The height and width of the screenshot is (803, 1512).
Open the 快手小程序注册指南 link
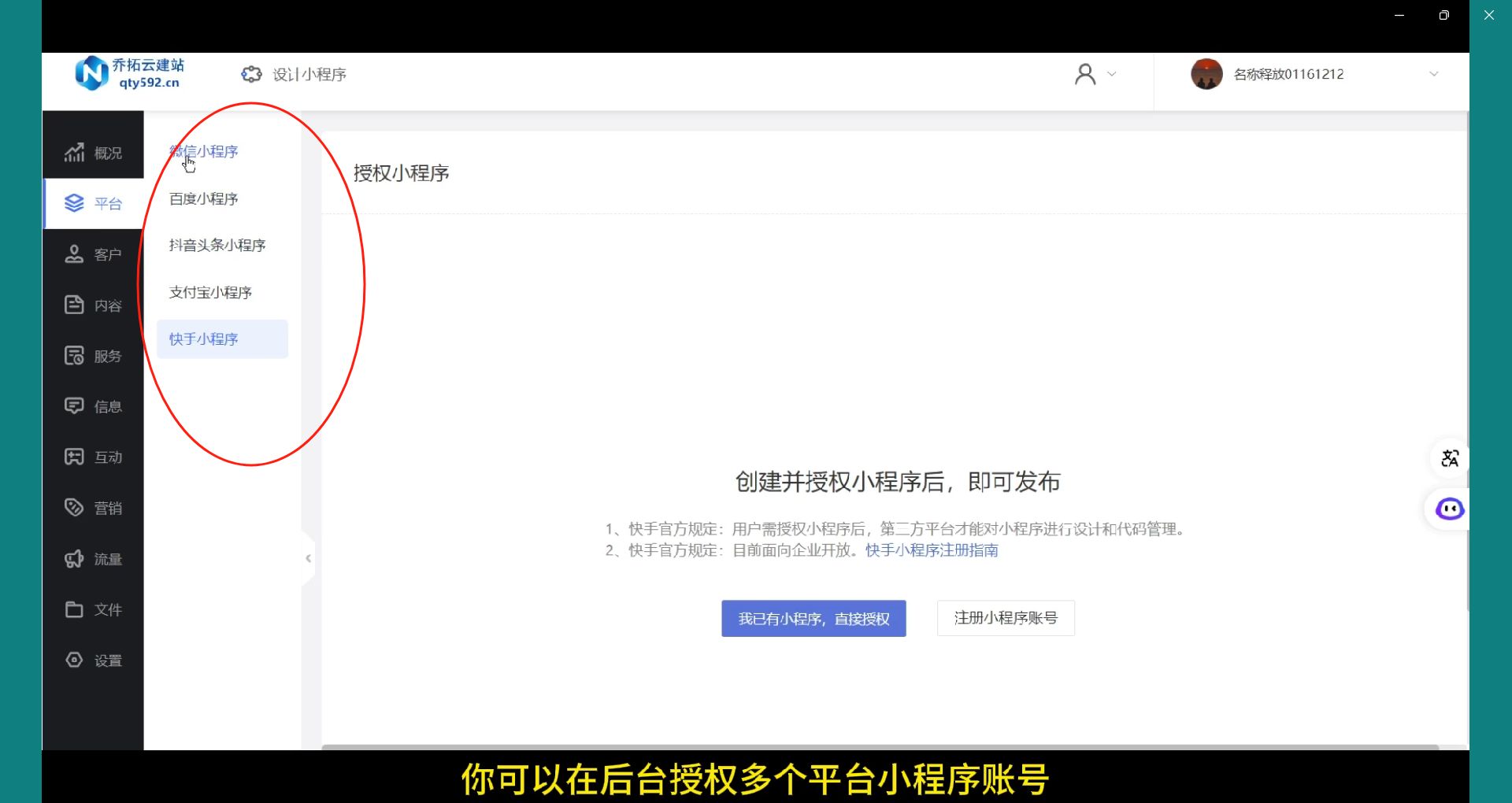click(932, 550)
